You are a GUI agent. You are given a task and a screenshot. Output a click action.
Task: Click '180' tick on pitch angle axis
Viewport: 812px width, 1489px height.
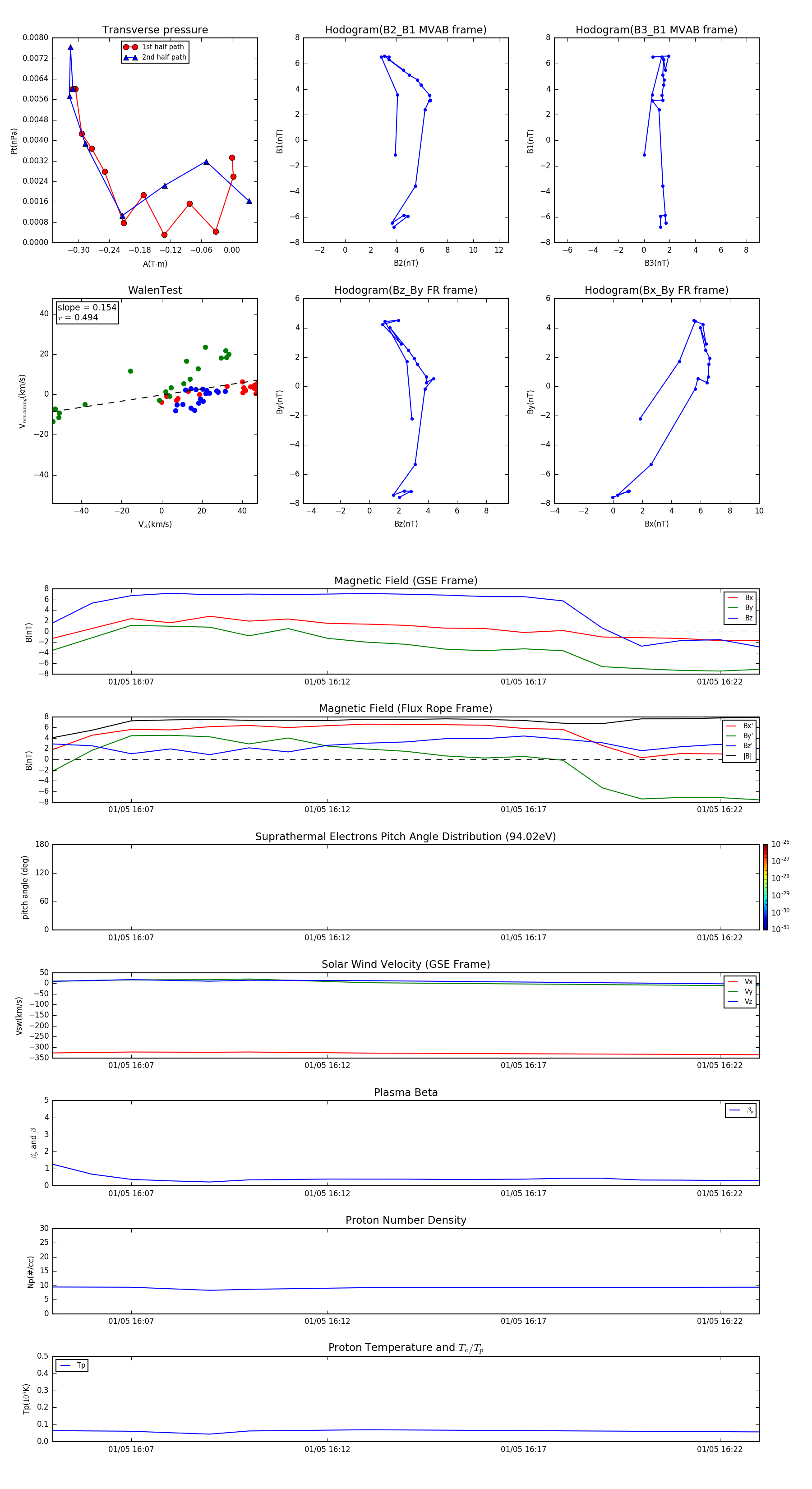(42, 845)
